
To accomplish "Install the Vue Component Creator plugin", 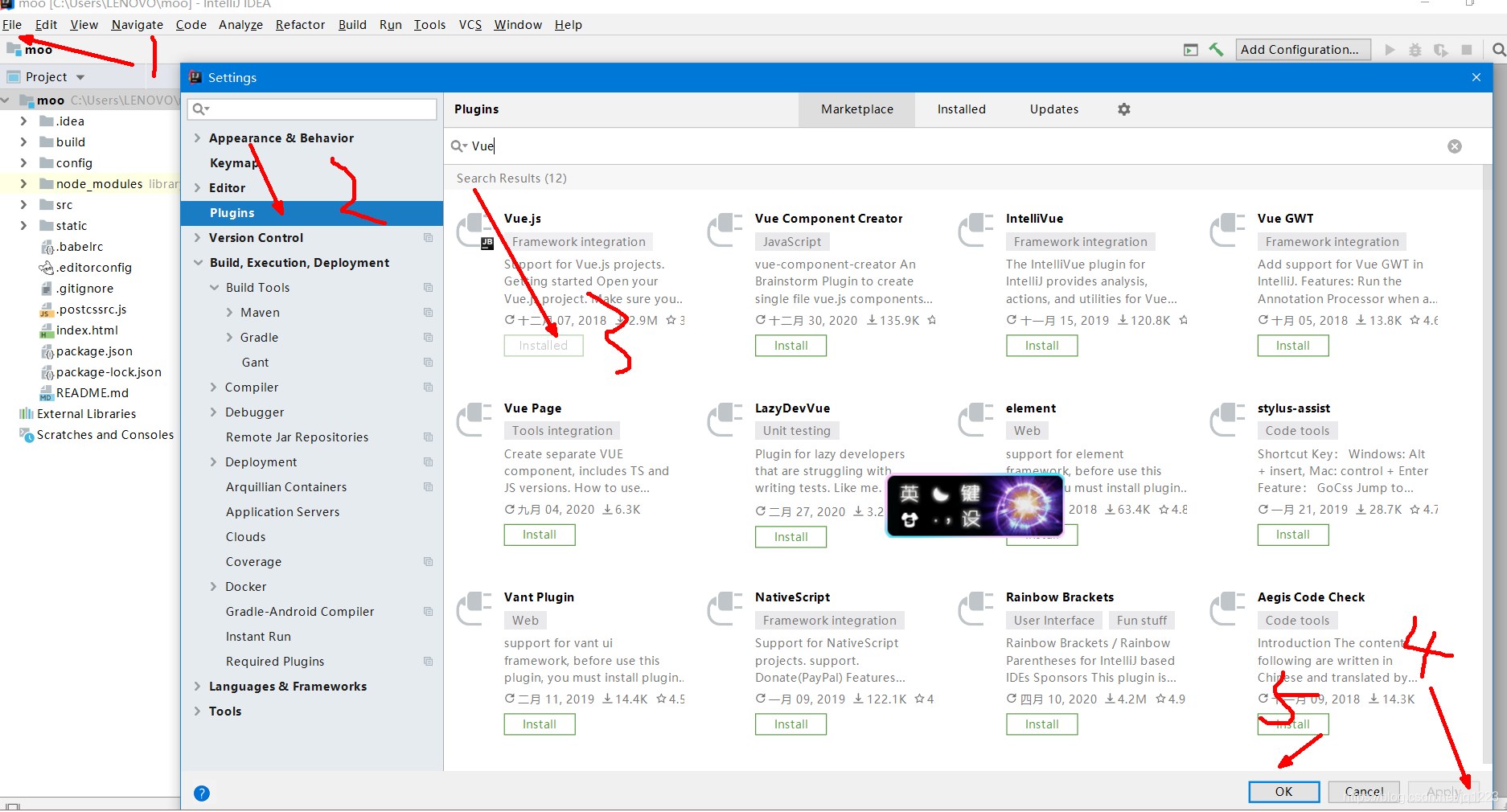I will coord(790,346).
